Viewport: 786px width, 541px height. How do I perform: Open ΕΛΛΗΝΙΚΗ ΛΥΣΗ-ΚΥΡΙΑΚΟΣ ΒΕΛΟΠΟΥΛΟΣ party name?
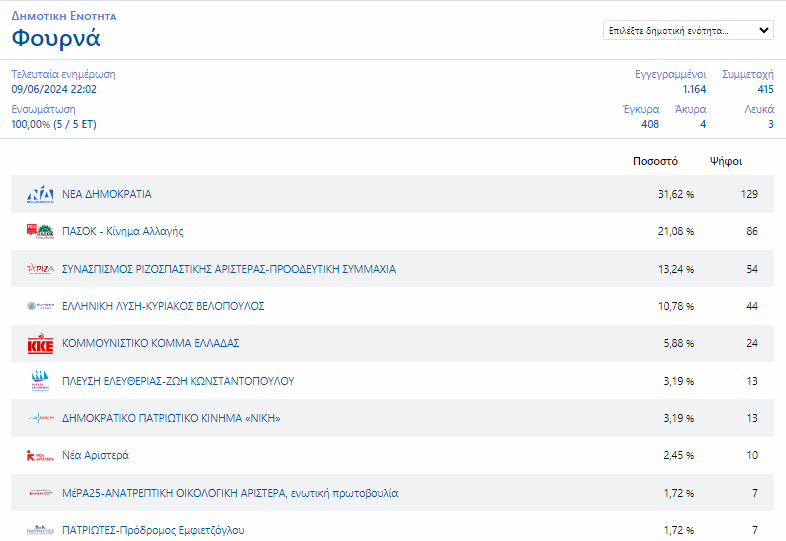point(163,306)
